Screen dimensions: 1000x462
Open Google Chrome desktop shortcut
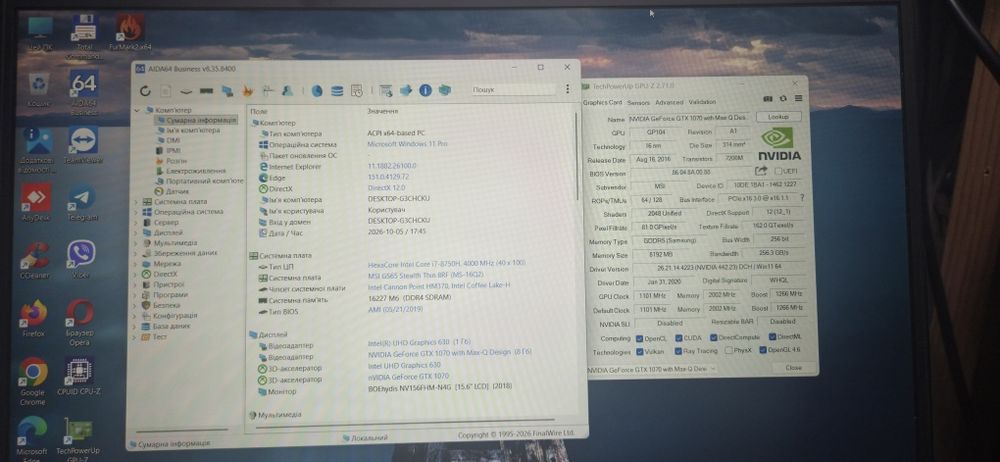click(33, 380)
